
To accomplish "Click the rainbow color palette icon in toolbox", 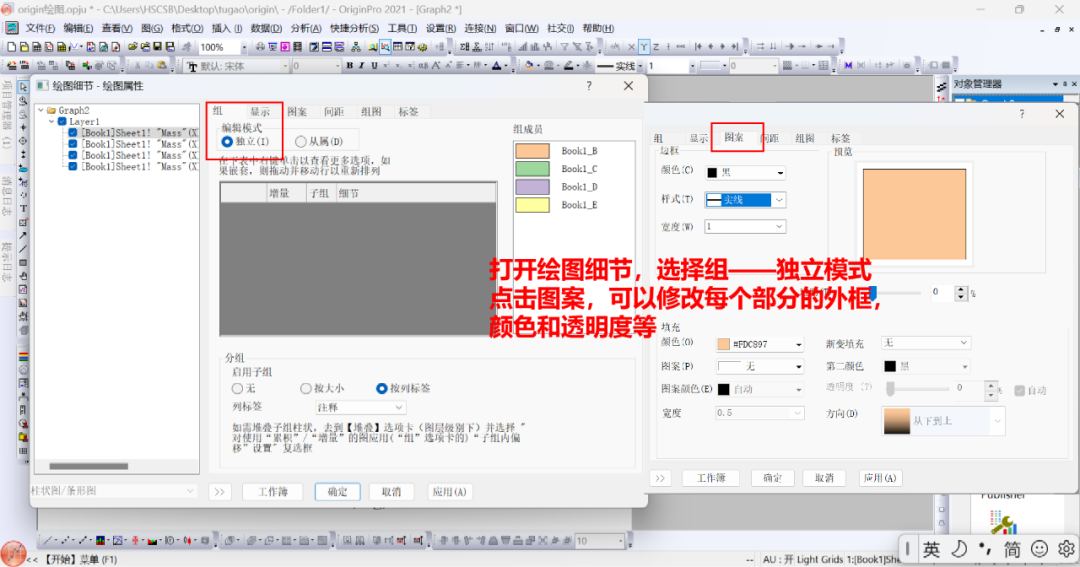I will pyautogui.click(x=23, y=357).
